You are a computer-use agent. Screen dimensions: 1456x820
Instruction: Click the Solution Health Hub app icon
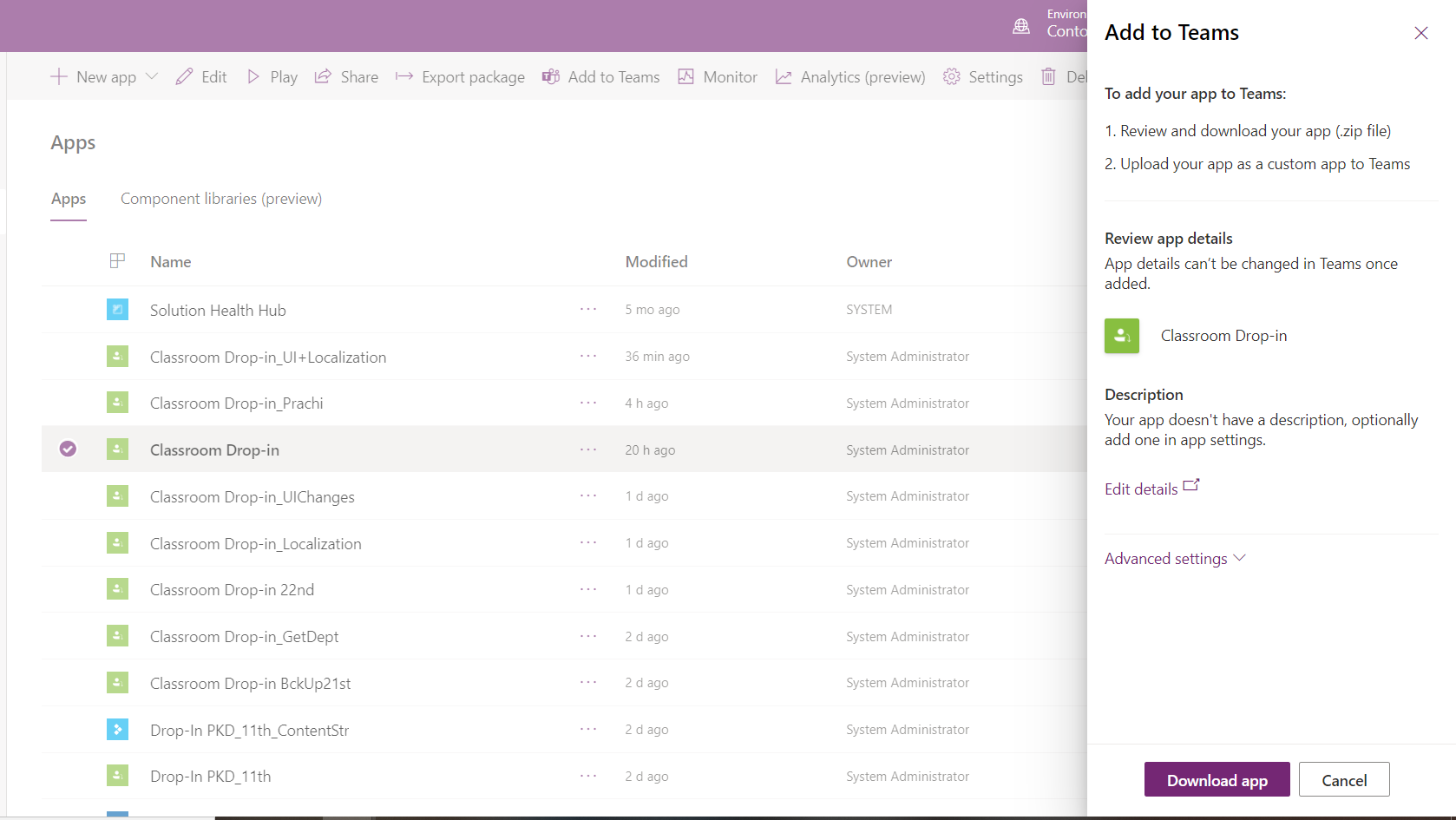pos(118,309)
